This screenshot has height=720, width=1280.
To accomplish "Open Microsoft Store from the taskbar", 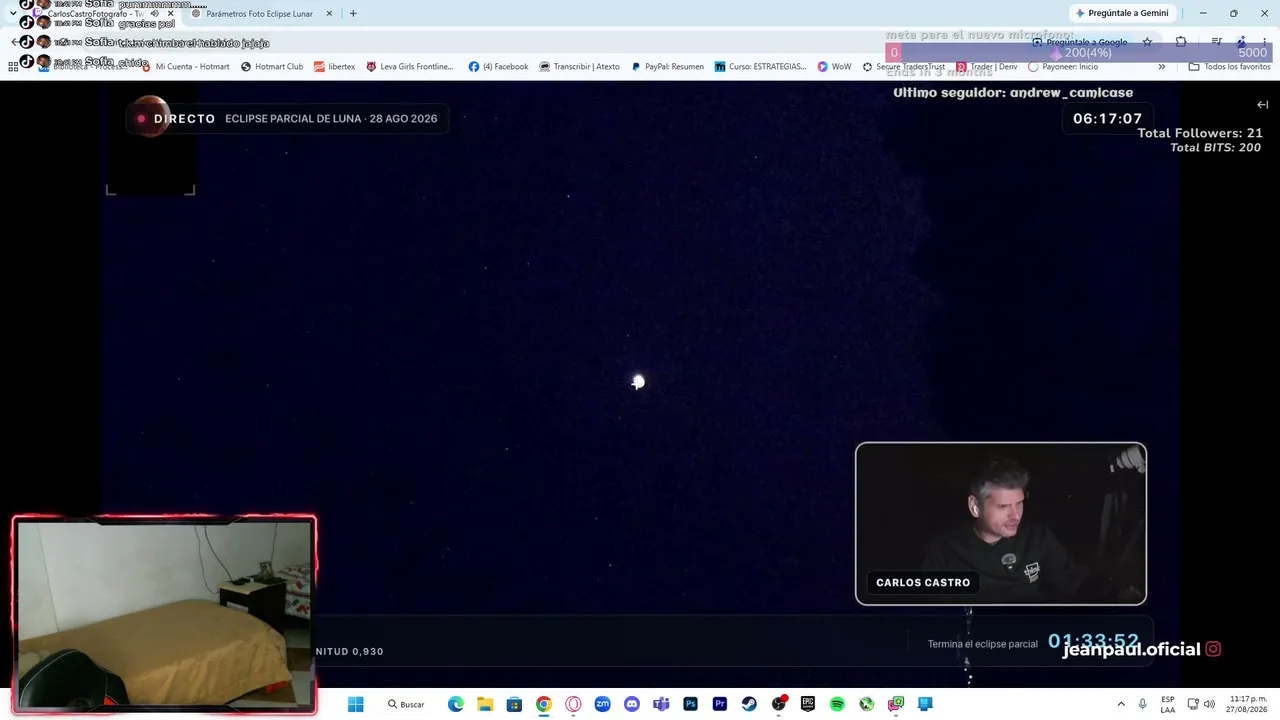I will 514,704.
